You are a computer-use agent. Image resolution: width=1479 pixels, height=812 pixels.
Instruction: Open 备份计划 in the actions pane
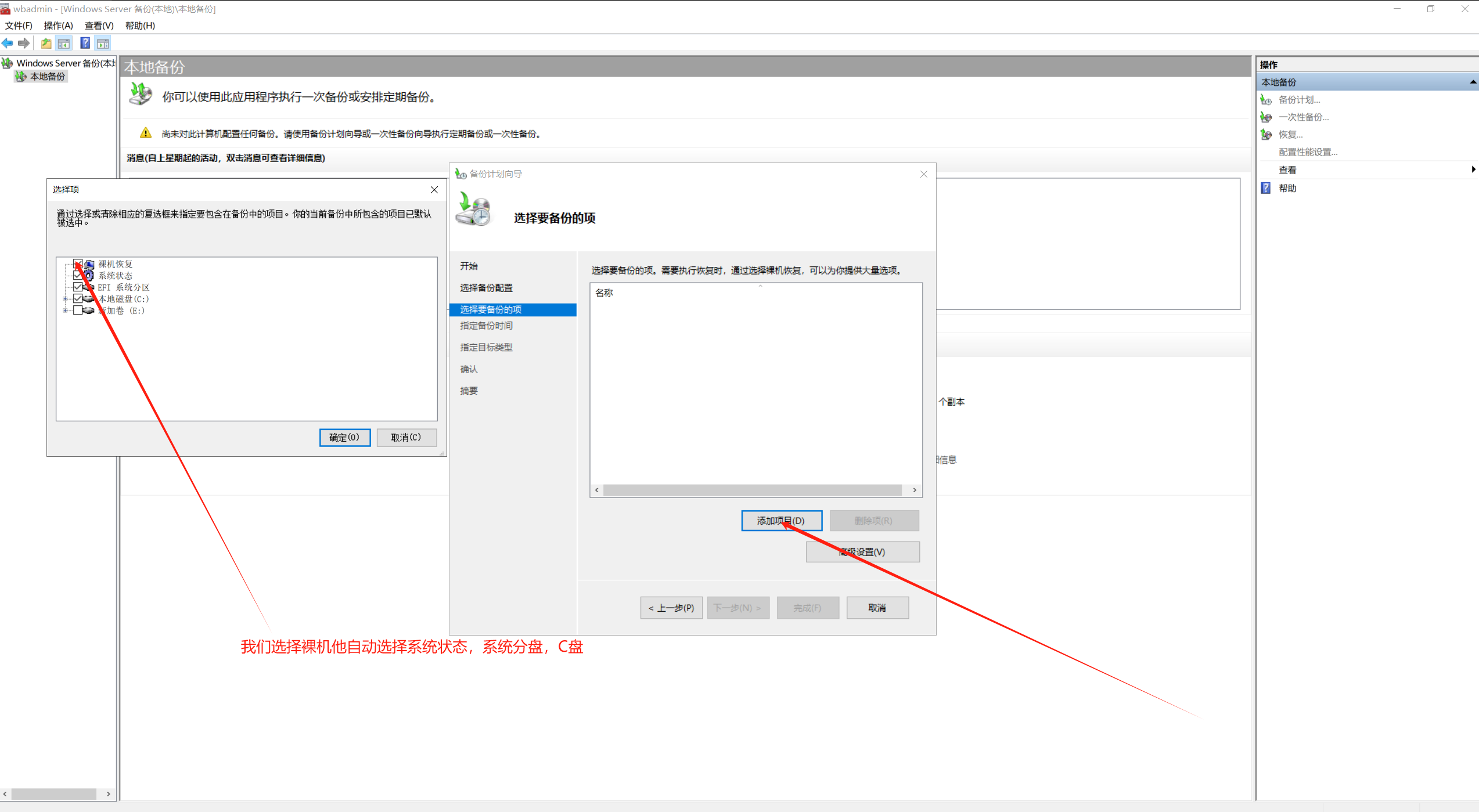[1299, 100]
